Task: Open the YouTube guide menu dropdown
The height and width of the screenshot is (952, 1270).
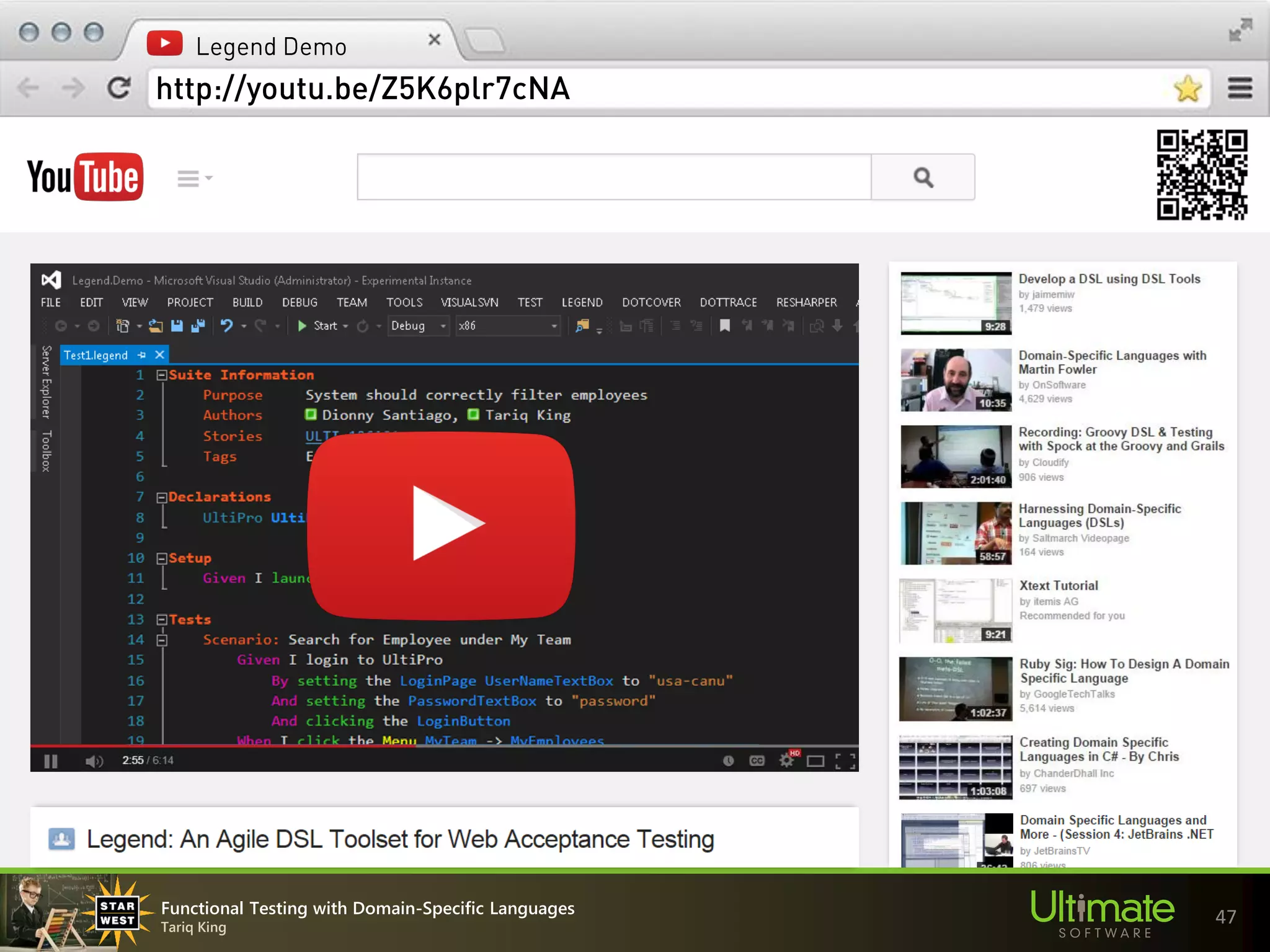Action: [195, 178]
